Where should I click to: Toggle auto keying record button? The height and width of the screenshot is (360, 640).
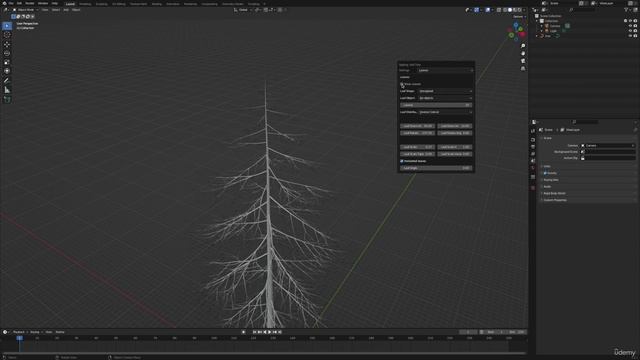tap(244, 332)
